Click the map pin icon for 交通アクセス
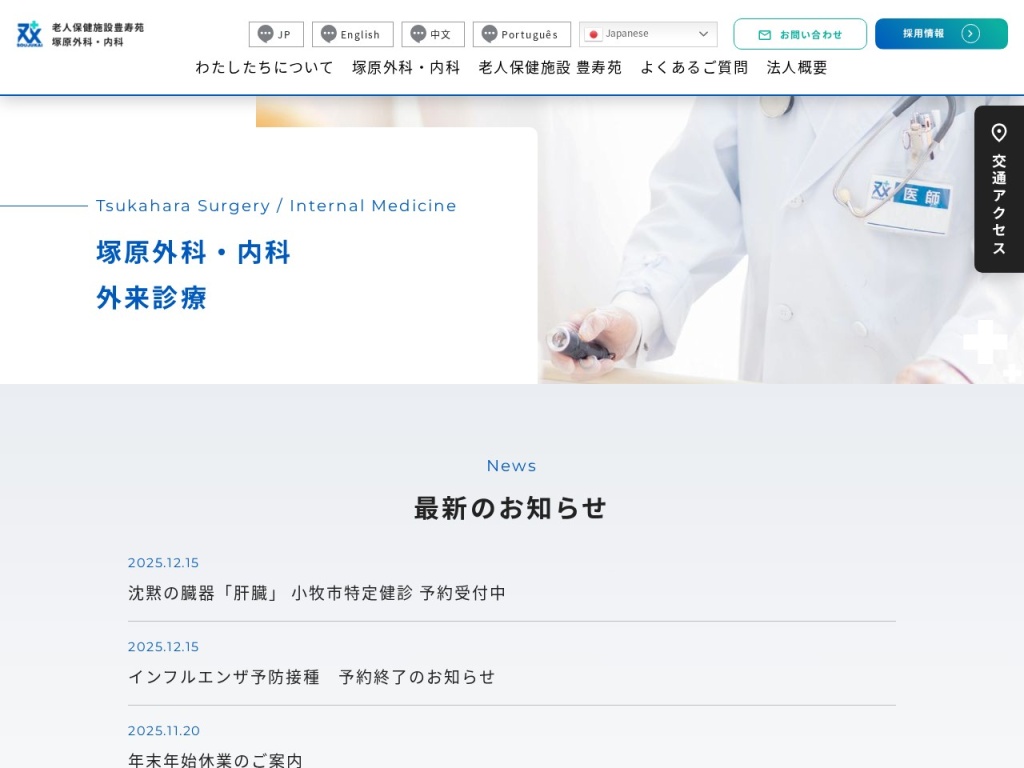Screen dimensions: 1024x768 tap(999, 133)
